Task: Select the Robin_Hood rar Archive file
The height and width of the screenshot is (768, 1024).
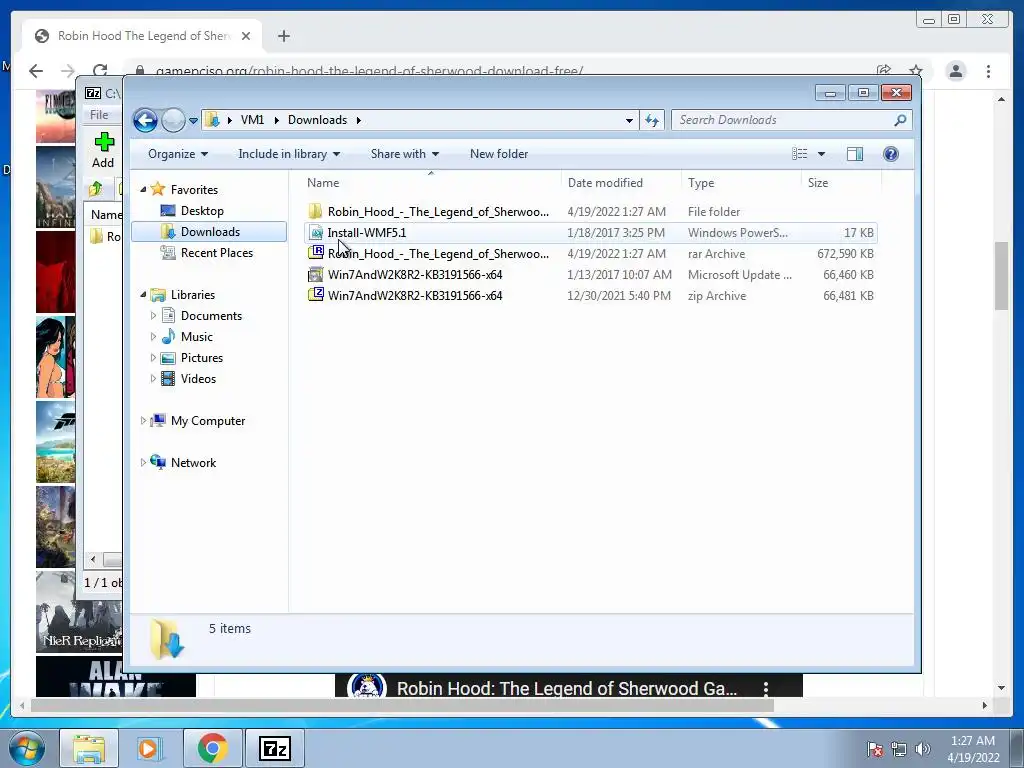Action: coord(590,253)
